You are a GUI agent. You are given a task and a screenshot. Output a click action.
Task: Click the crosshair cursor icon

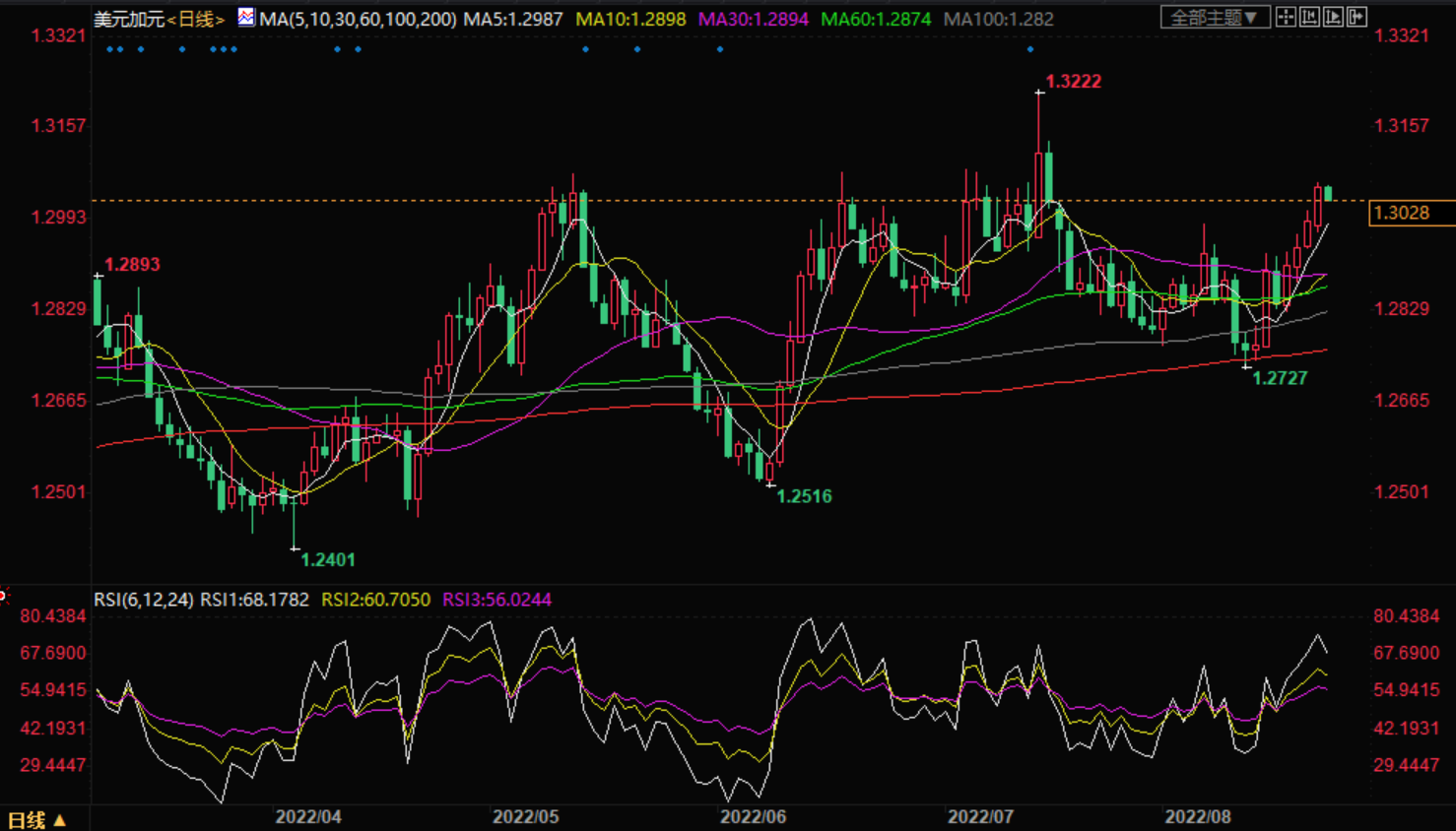click(x=1286, y=17)
